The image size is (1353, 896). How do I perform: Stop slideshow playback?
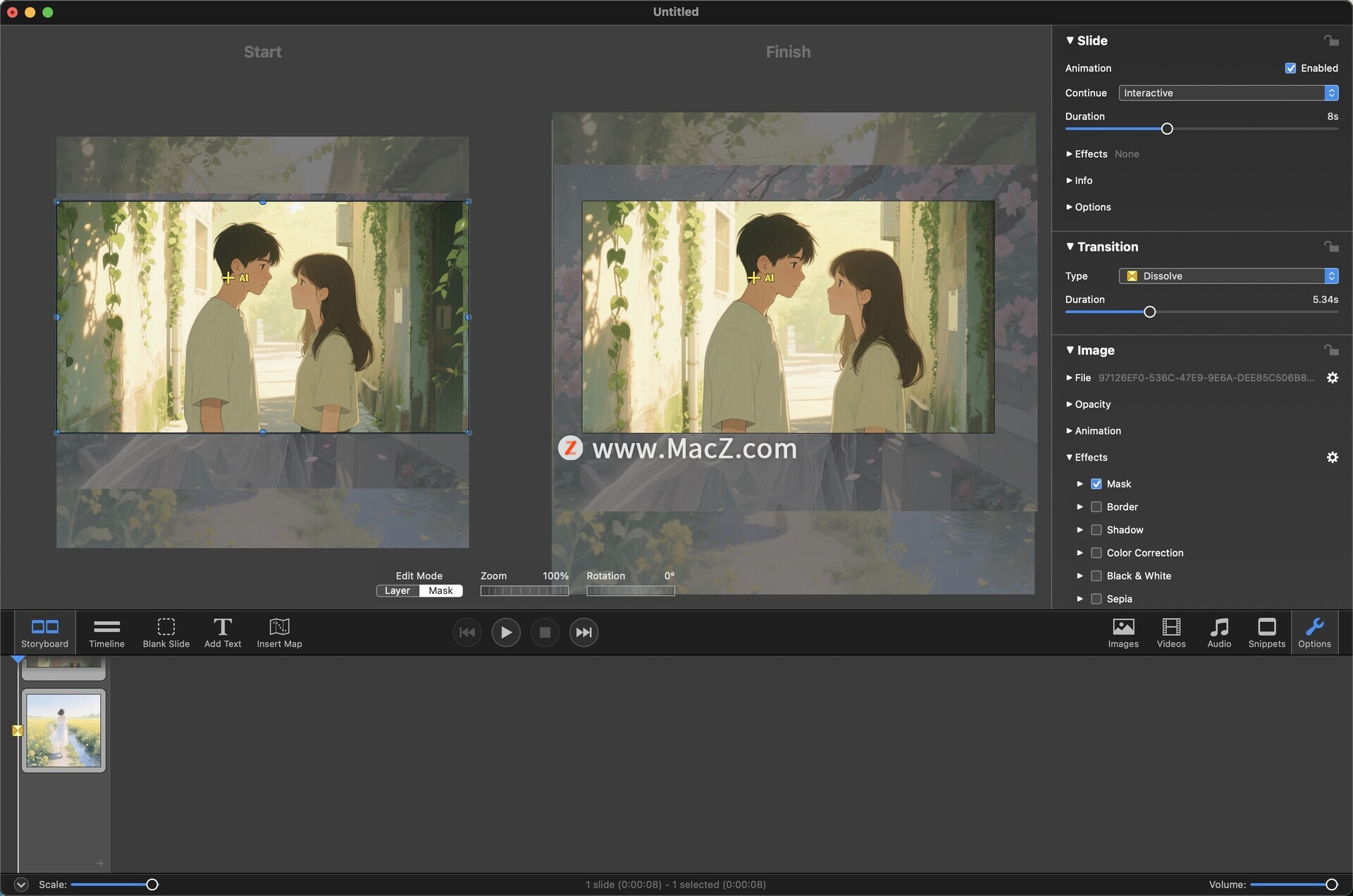tap(545, 632)
